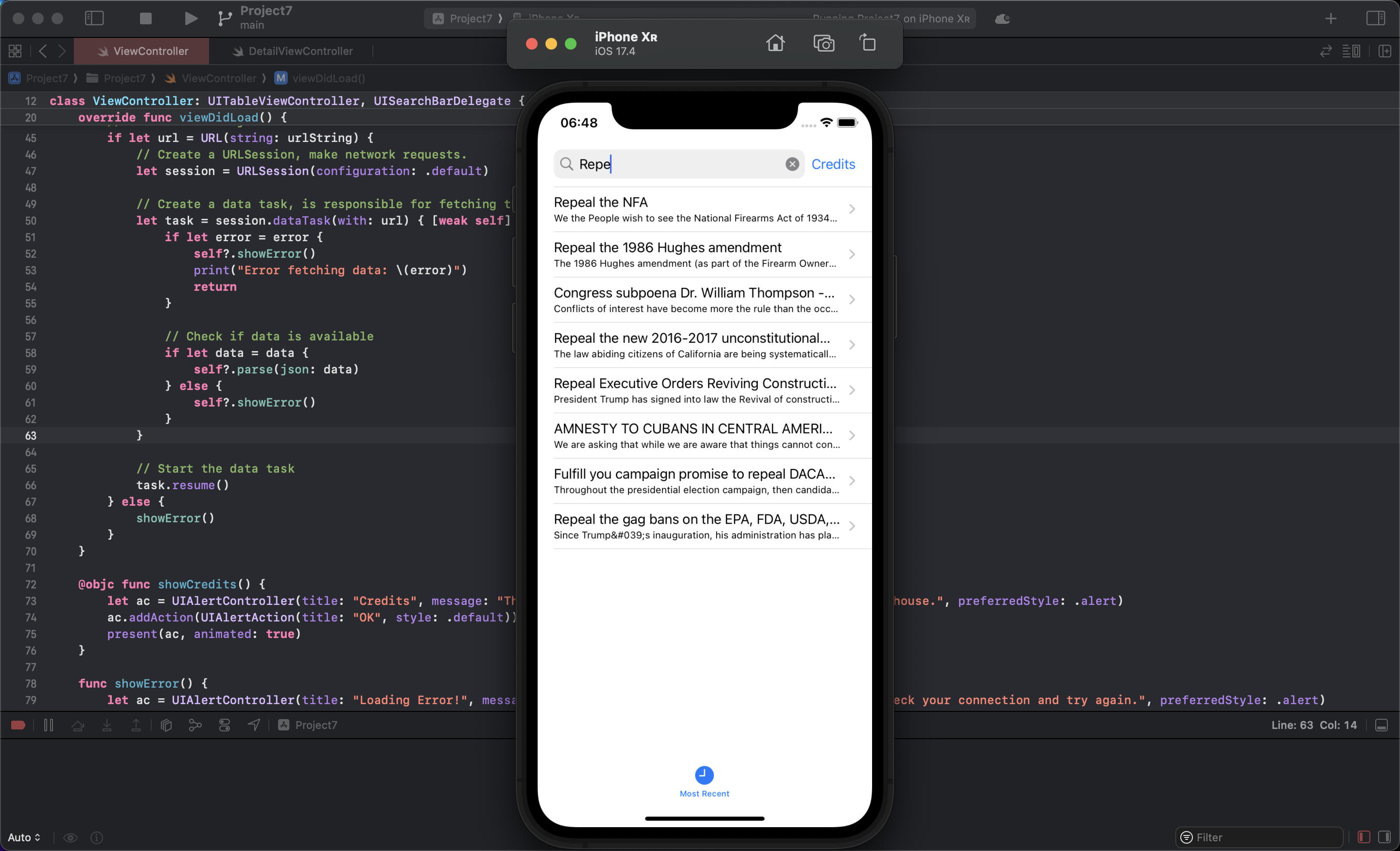Viewport: 1400px width, 851px height.
Task: Click the Debug View Hierarchy icon
Action: click(166, 725)
